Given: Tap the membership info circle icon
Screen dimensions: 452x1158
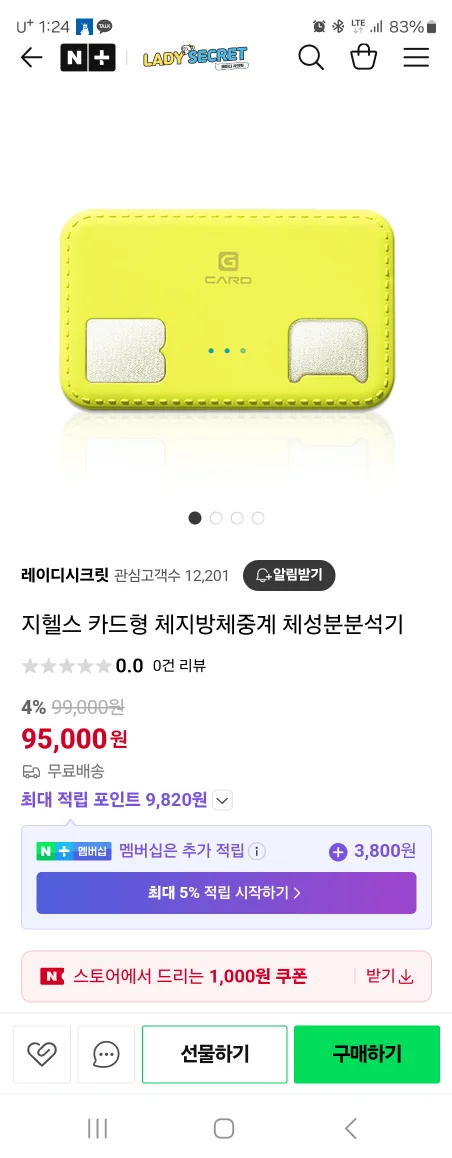Looking at the screenshot, I should (256, 852).
